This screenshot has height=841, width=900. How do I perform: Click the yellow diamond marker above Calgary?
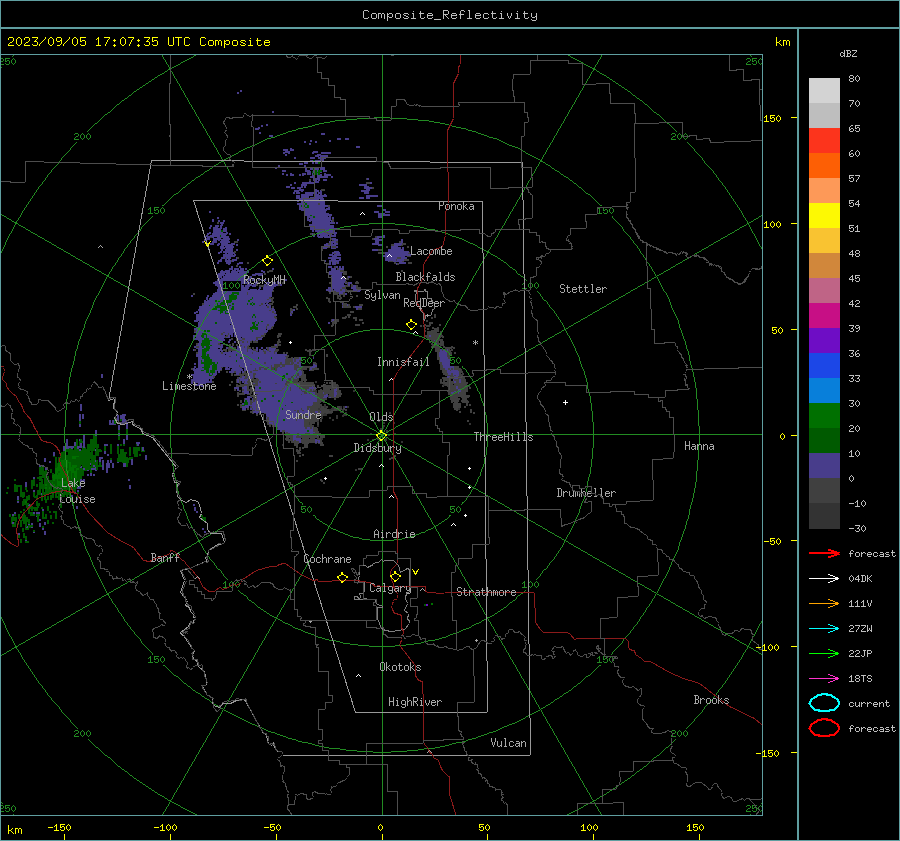coord(395,576)
